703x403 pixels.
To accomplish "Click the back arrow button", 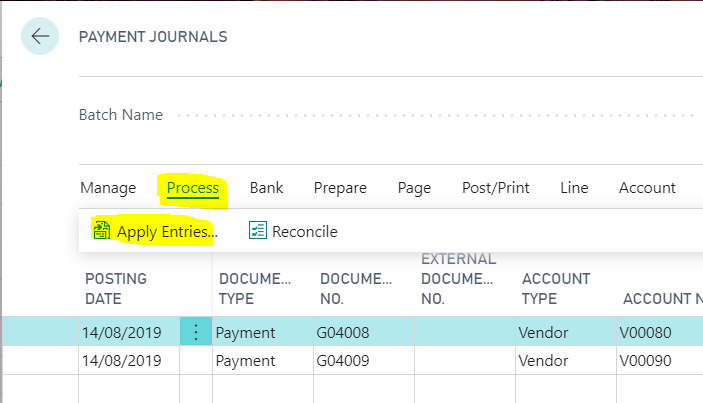I will point(40,37).
